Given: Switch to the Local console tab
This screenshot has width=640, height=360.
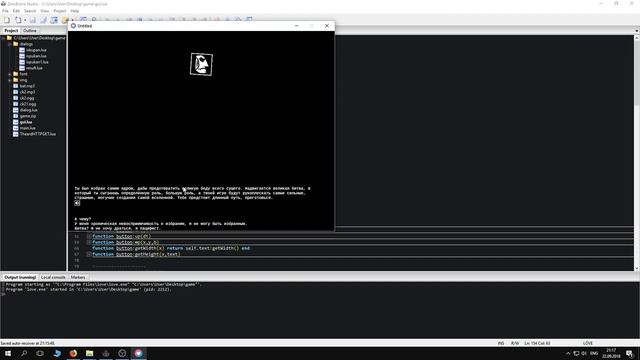Looking at the screenshot, I should tap(53, 277).
